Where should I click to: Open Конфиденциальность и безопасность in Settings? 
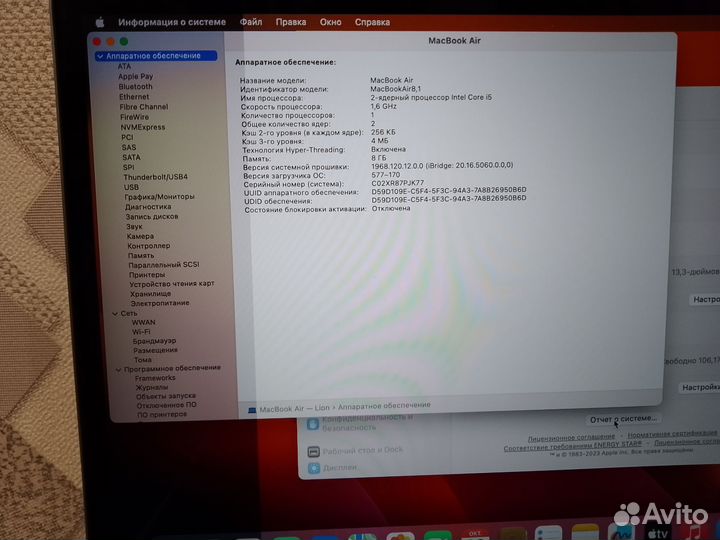[x=360, y=422]
